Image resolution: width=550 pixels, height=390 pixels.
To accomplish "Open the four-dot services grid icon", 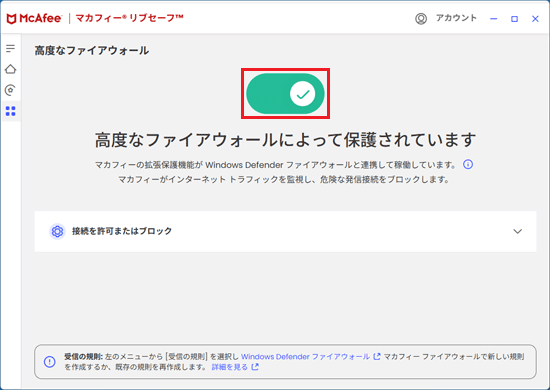I will [11, 111].
